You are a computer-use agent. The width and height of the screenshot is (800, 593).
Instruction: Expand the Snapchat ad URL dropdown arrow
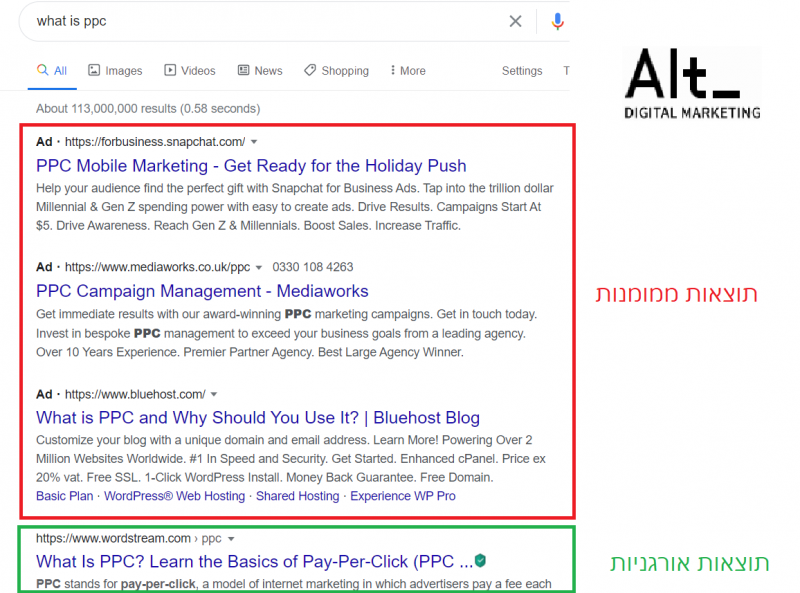[255, 140]
